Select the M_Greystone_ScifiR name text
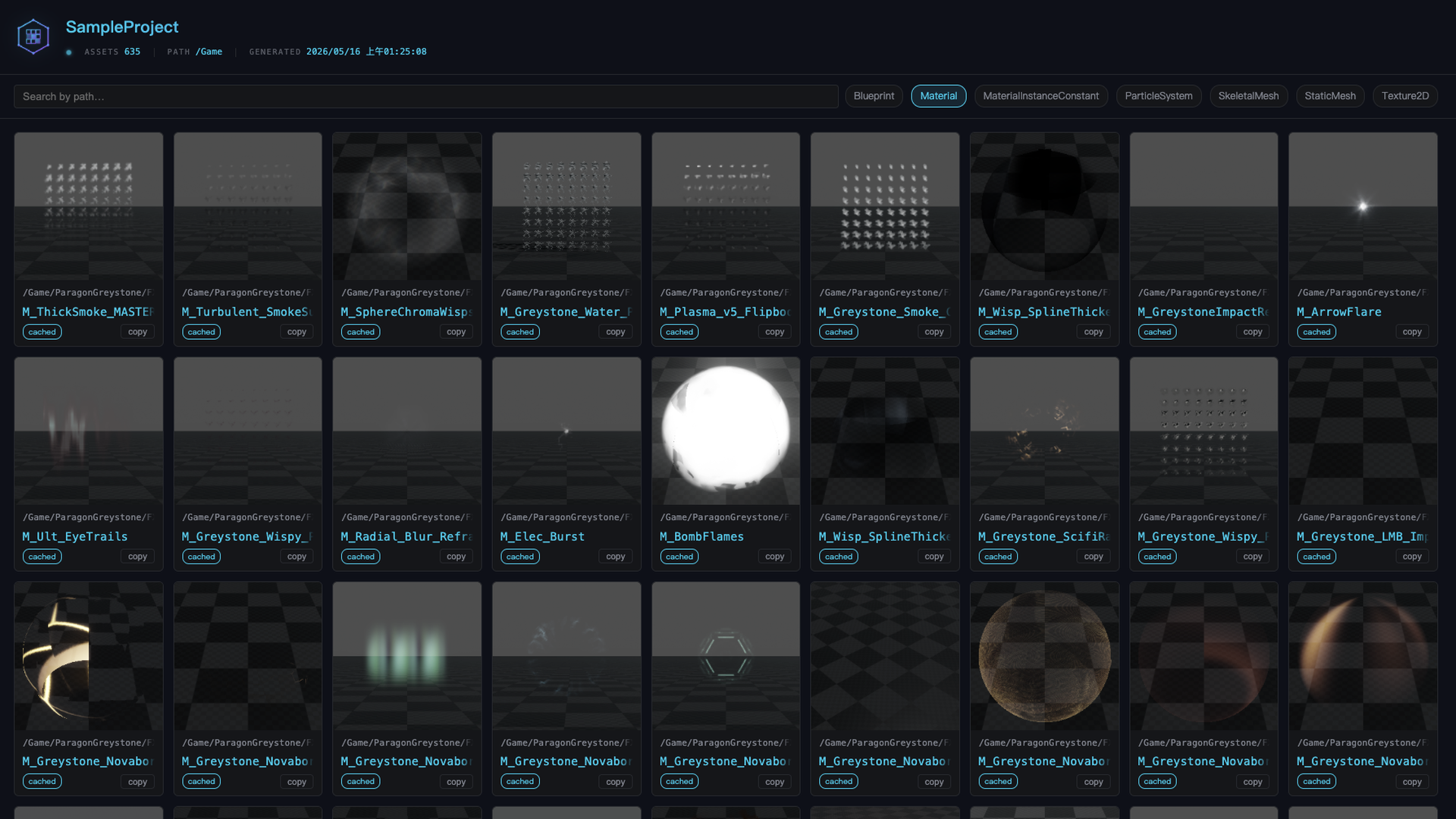The width and height of the screenshot is (1456, 819). (x=1043, y=536)
